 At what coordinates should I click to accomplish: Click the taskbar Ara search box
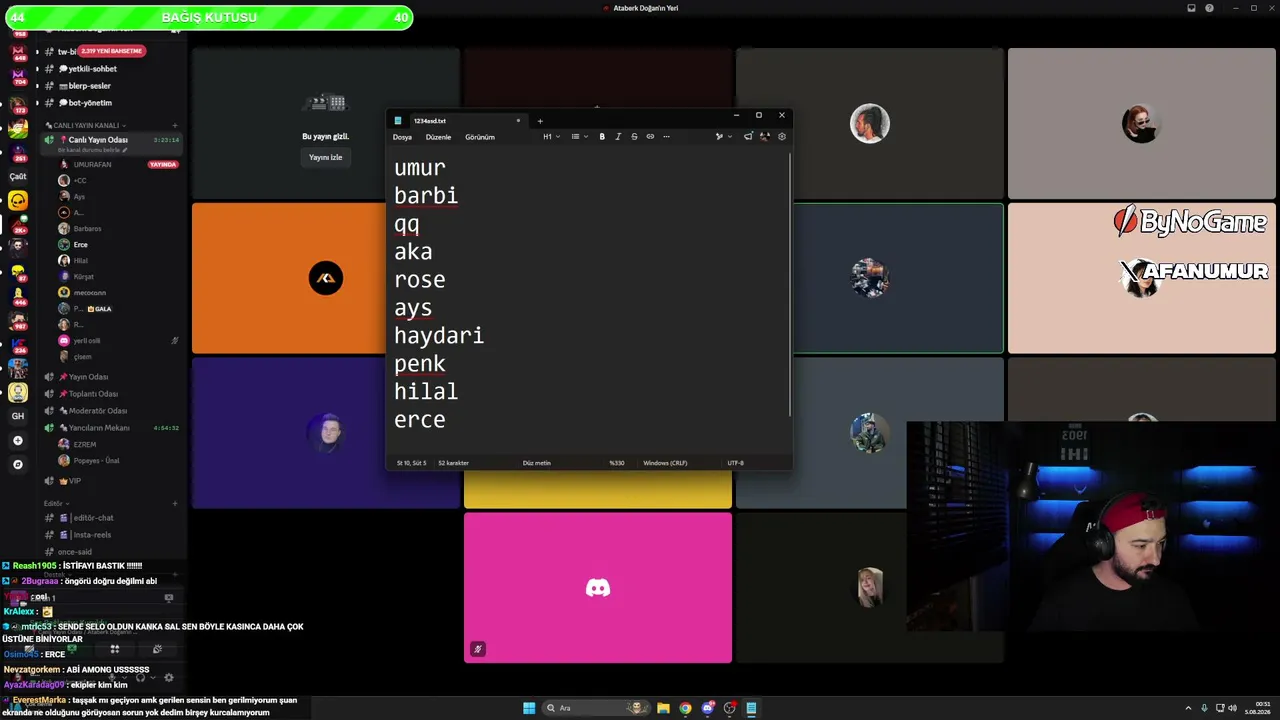pos(596,708)
